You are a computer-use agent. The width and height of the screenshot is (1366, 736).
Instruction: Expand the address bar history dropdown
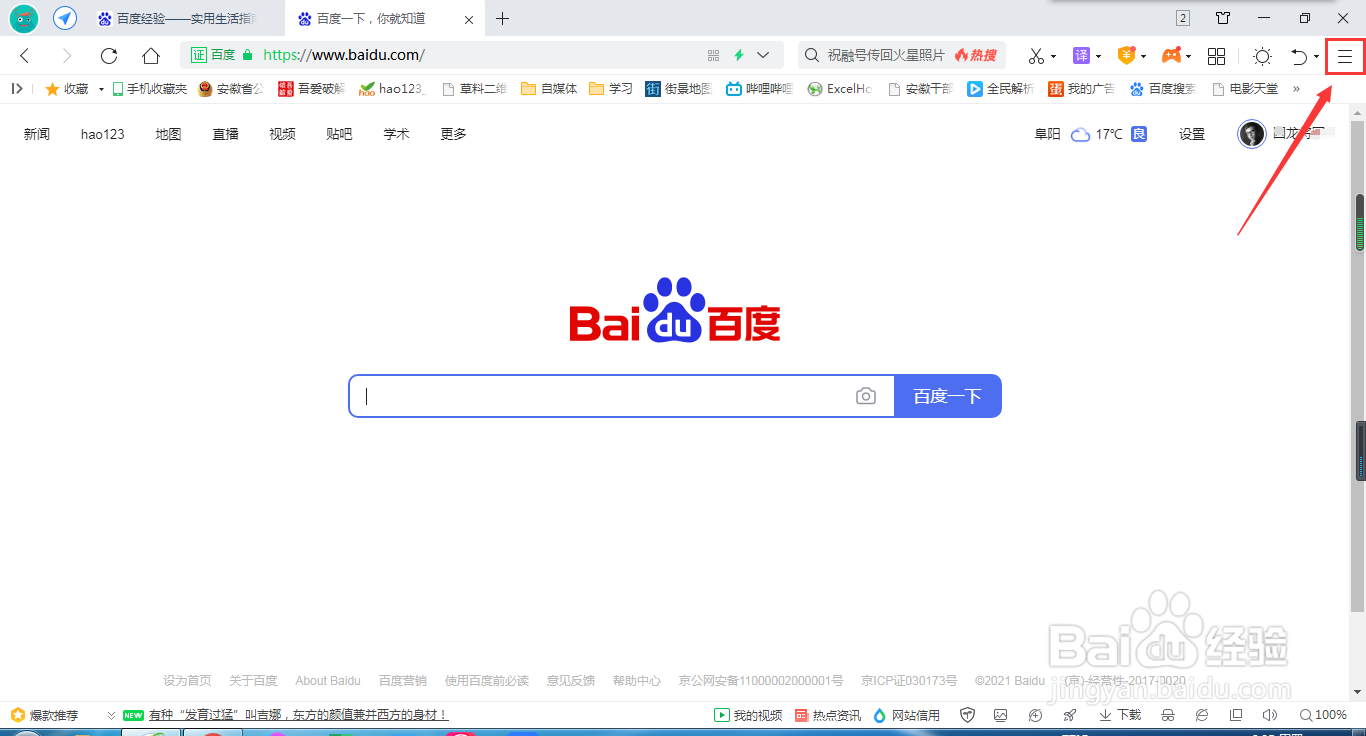[x=764, y=56]
